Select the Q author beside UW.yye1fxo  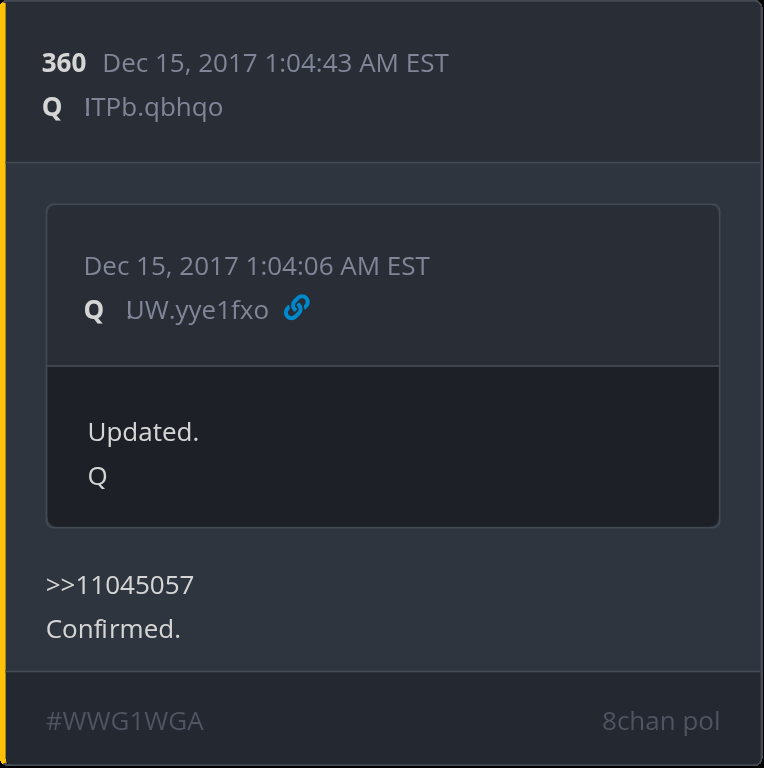pyautogui.click(x=94, y=311)
